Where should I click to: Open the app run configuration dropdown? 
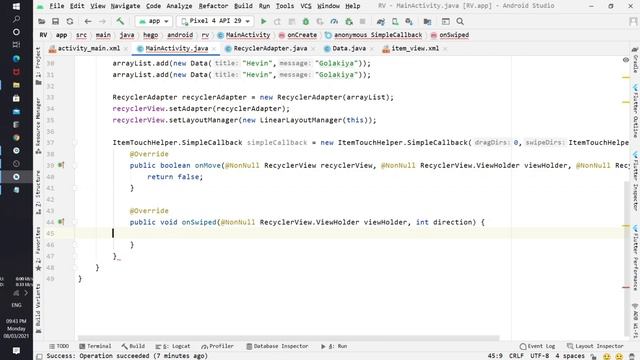pos(153,21)
